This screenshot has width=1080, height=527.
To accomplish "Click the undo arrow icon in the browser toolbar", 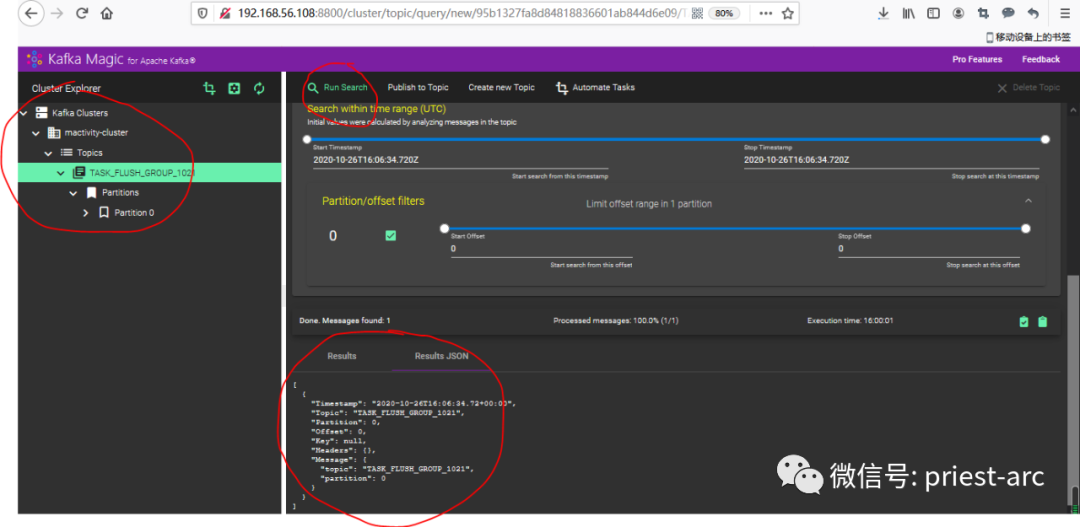I will click(1032, 13).
